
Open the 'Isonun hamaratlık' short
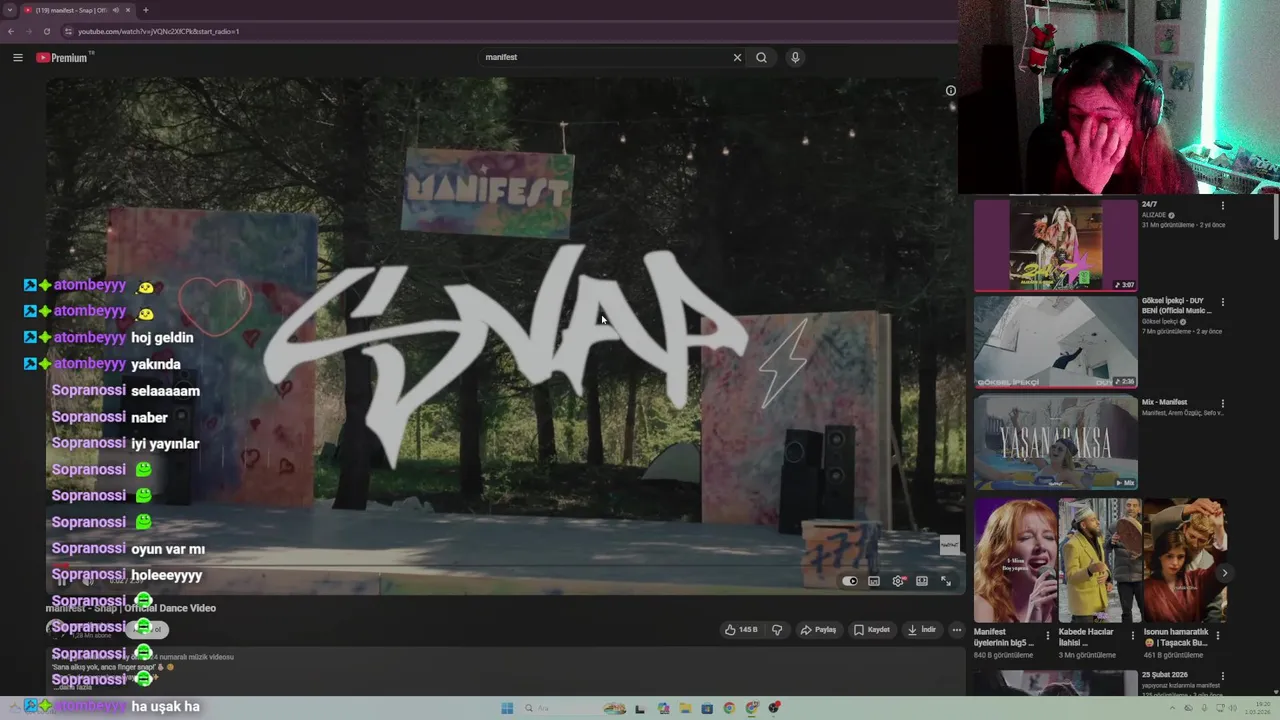(x=1185, y=560)
